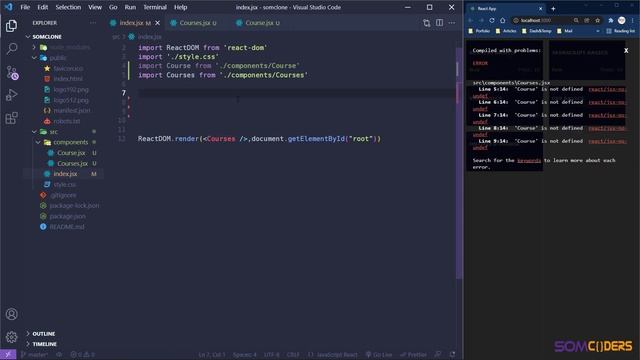
Task: Click the master branch in status bar
Action: [x=34, y=355]
